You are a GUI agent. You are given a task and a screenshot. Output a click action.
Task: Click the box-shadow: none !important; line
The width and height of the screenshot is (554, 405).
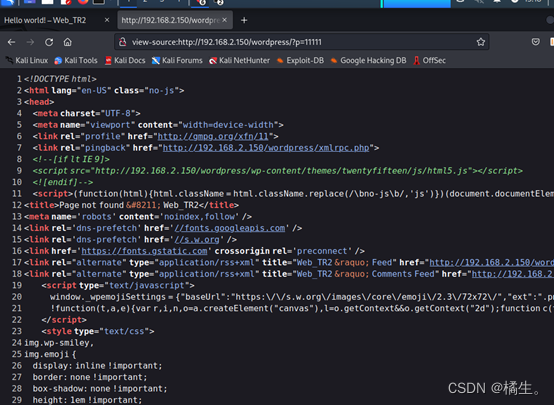[x=100, y=389]
